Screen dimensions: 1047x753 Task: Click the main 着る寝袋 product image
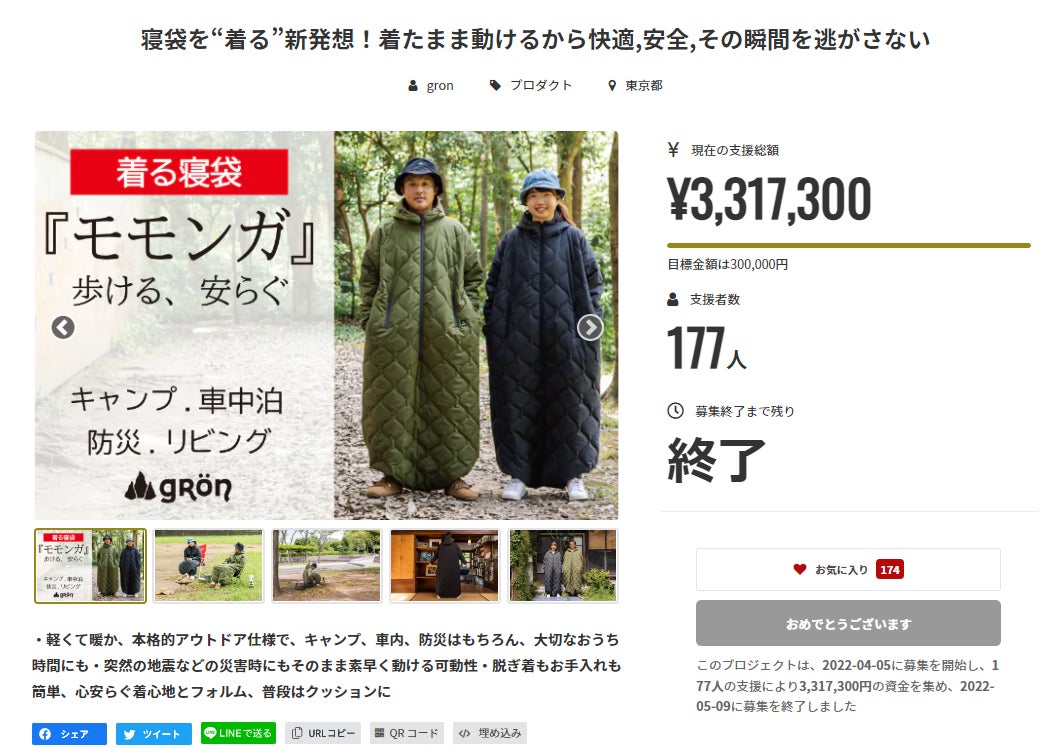[327, 325]
